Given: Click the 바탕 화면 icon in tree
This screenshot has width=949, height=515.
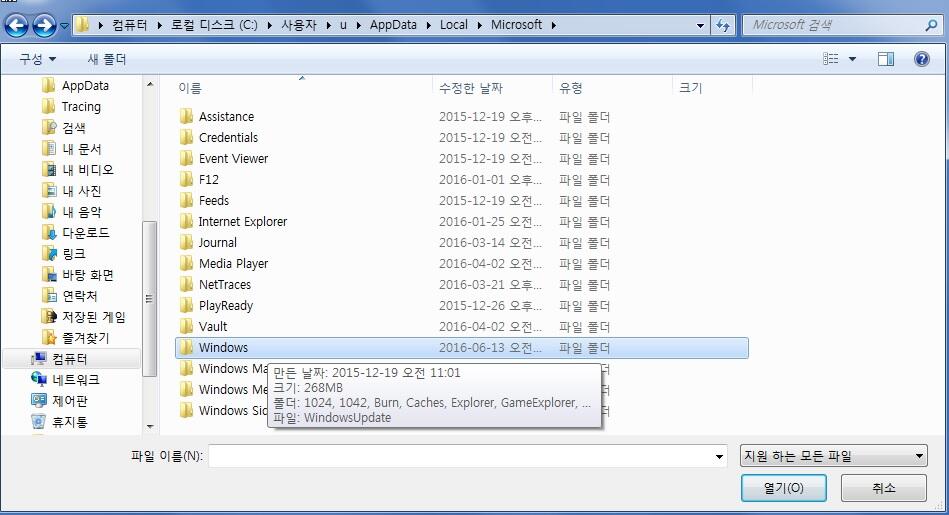Looking at the screenshot, I should click(49, 275).
